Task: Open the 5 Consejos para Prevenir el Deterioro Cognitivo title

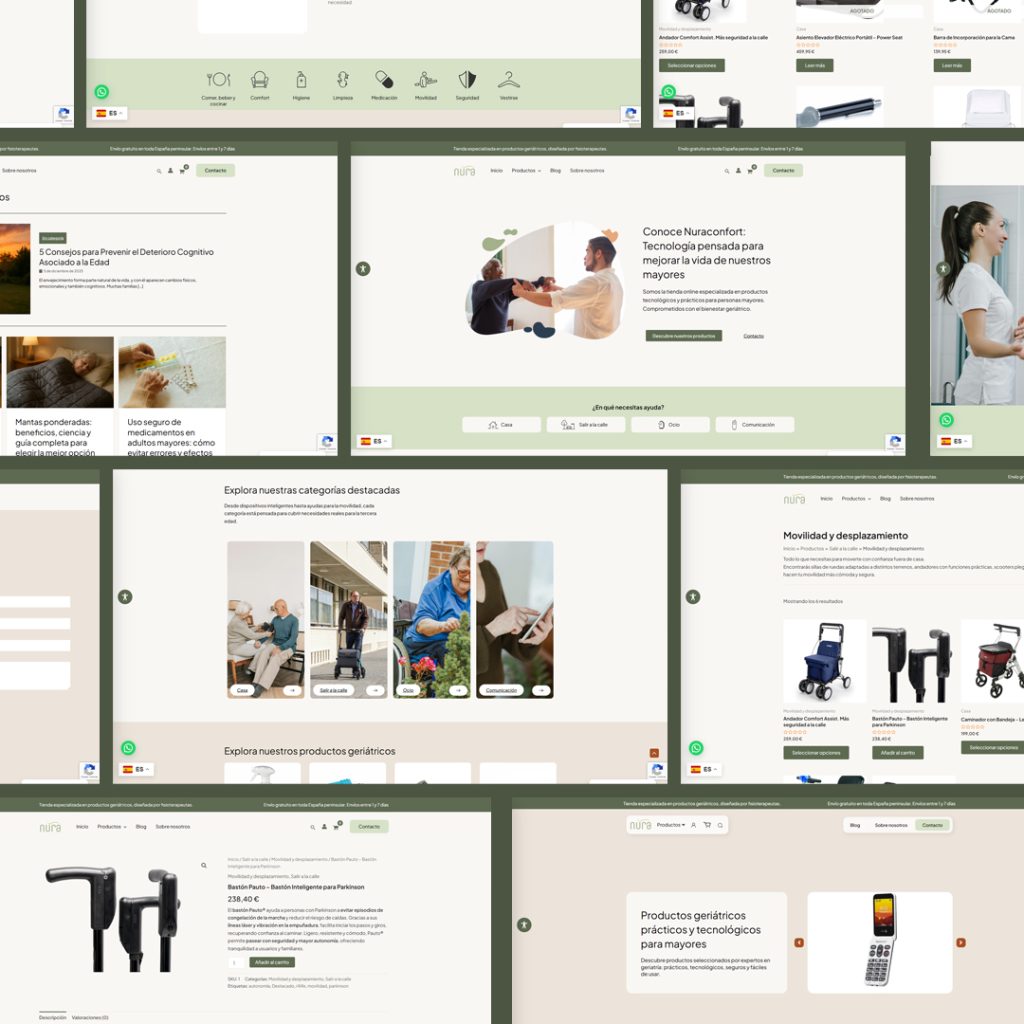Action: click(x=126, y=257)
